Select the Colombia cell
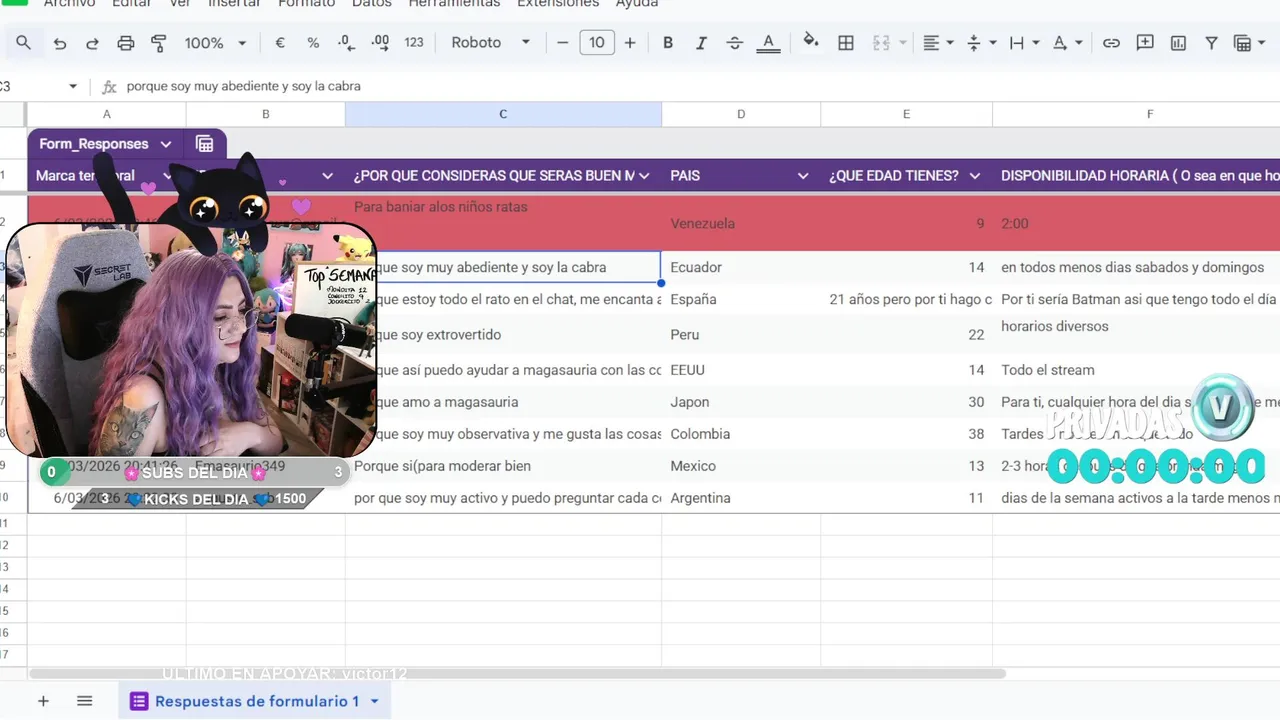The width and height of the screenshot is (1280, 720). (741, 434)
